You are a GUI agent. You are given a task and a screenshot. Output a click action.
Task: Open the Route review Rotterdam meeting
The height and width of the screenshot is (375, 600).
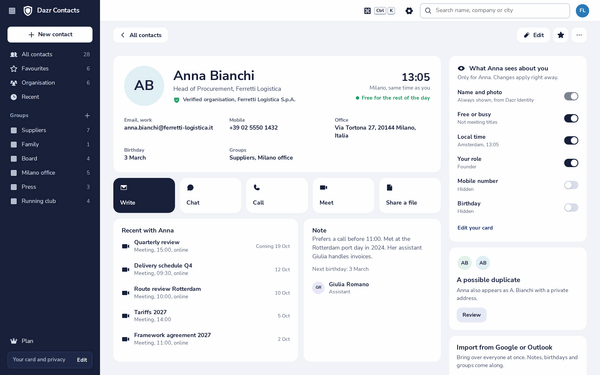(x=205, y=293)
